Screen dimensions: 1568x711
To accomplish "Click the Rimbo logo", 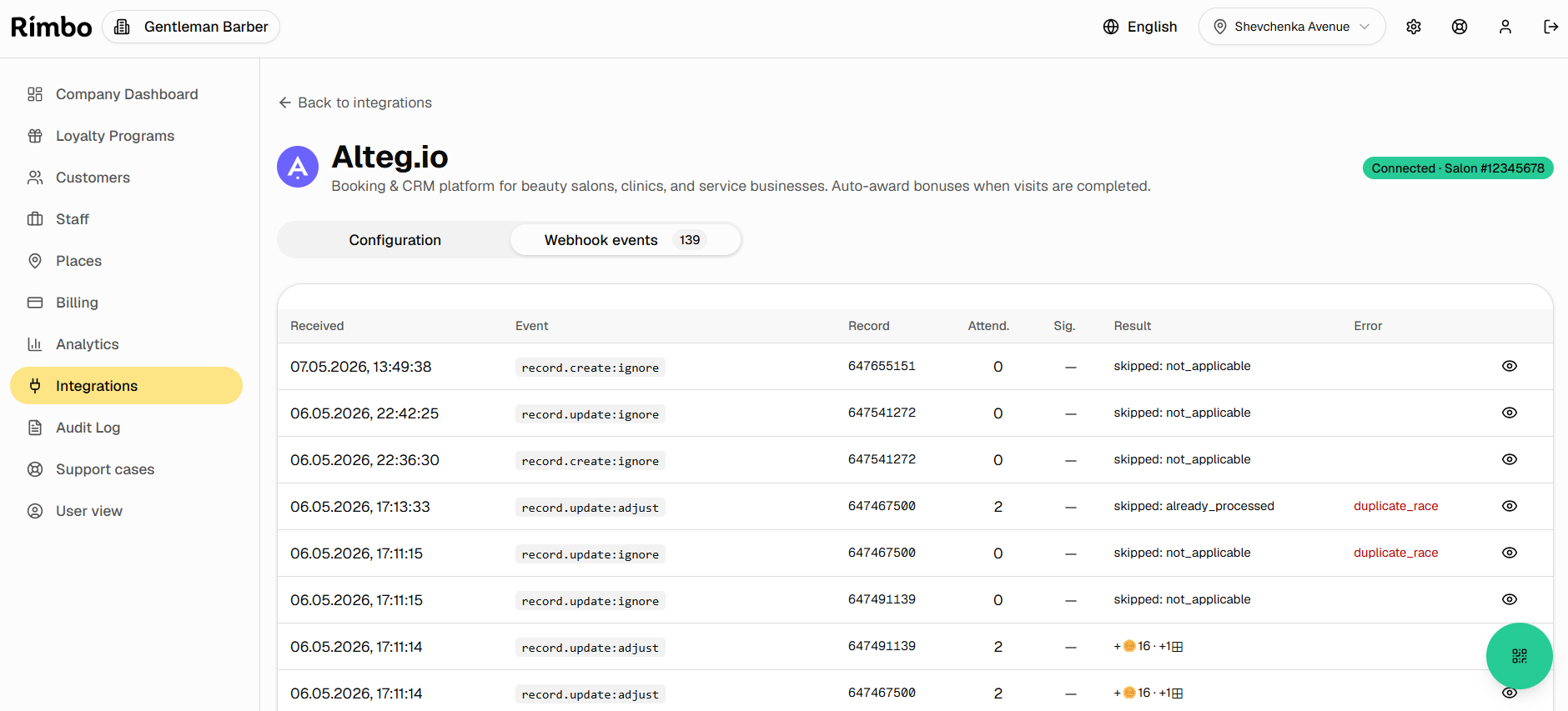I will click(x=51, y=27).
